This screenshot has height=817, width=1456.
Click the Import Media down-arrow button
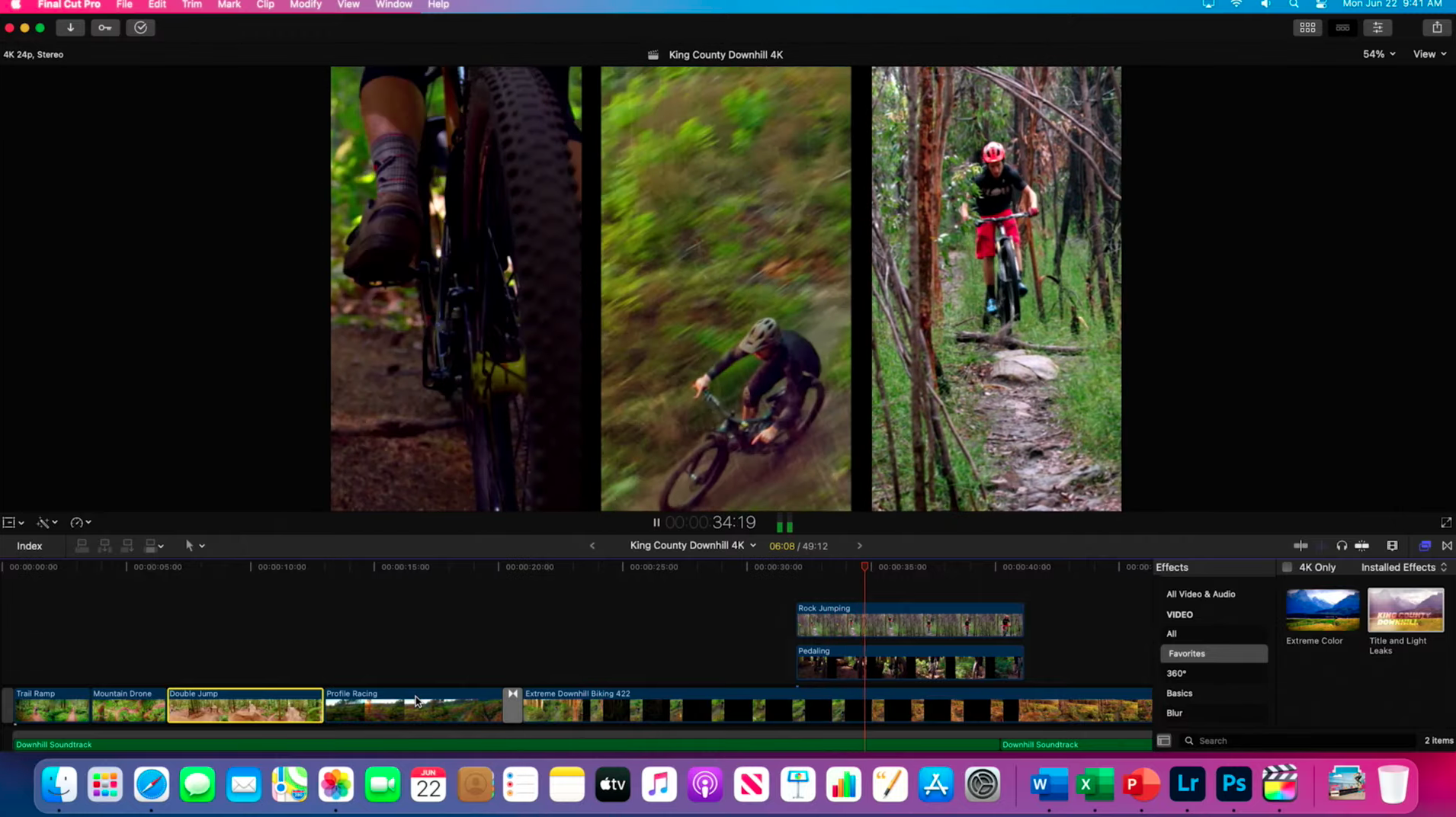[x=70, y=27]
